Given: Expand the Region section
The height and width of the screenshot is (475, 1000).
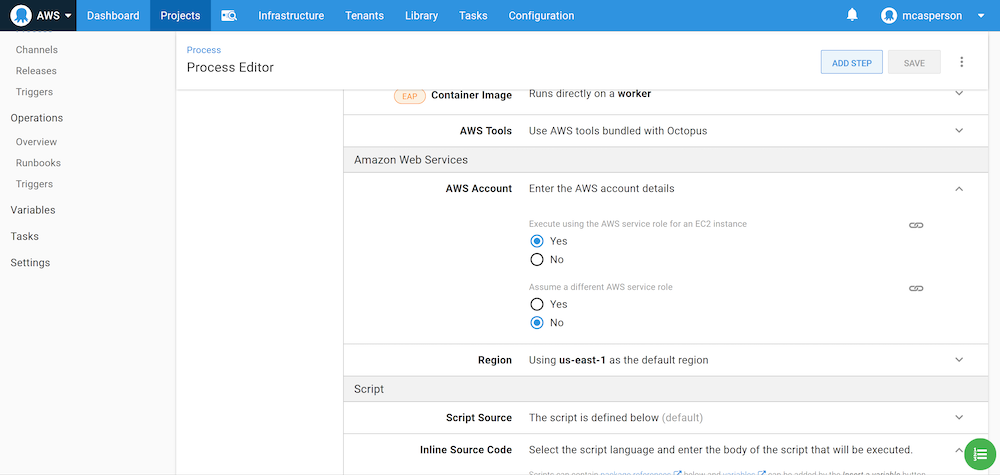Looking at the screenshot, I should pyautogui.click(x=959, y=360).
